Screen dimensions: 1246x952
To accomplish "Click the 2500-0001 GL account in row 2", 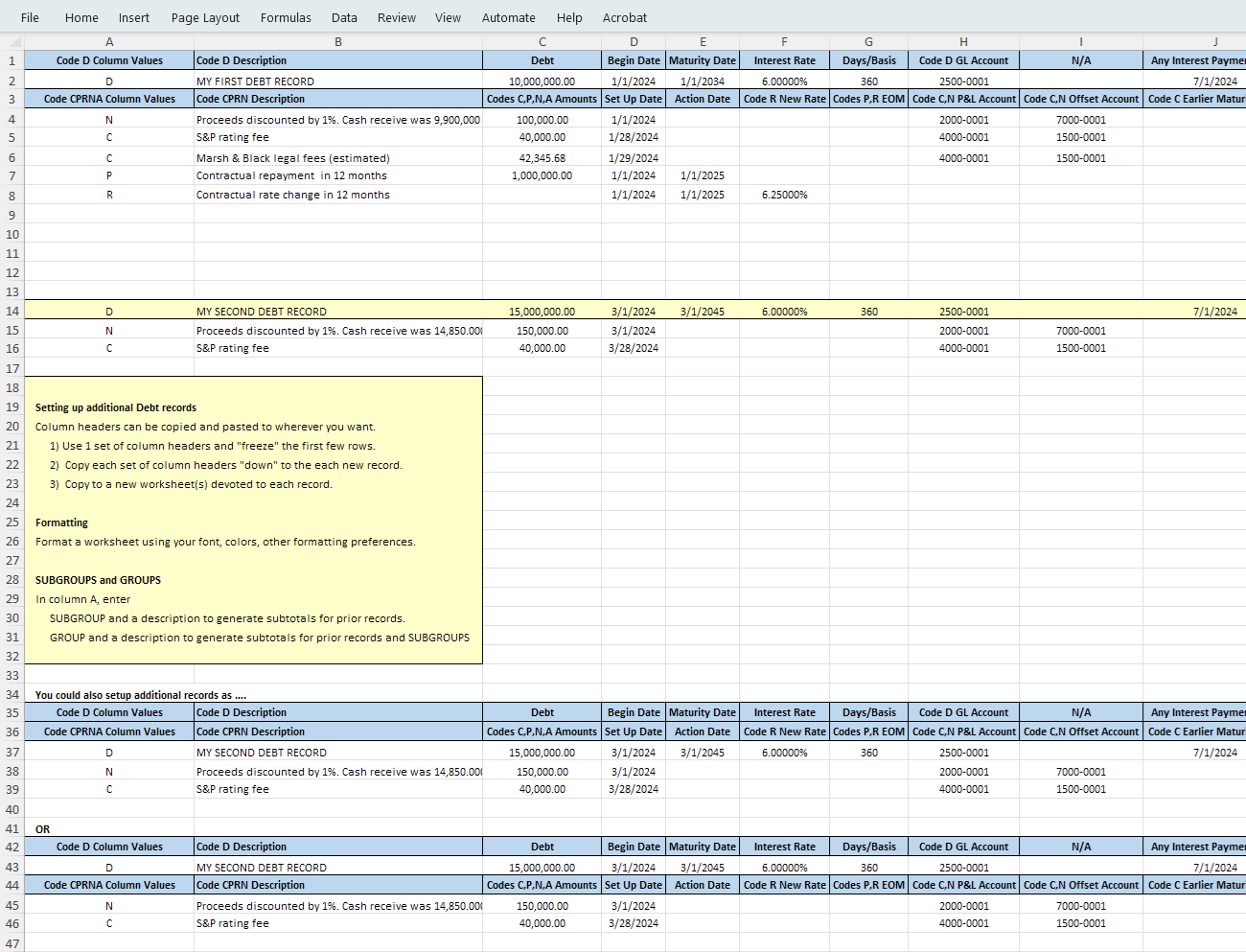I will [963, 81].
